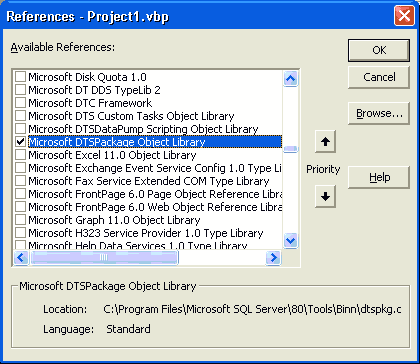Click the Help button
Viewport: 420px width, 364px height.
click(x=379, y=177)
